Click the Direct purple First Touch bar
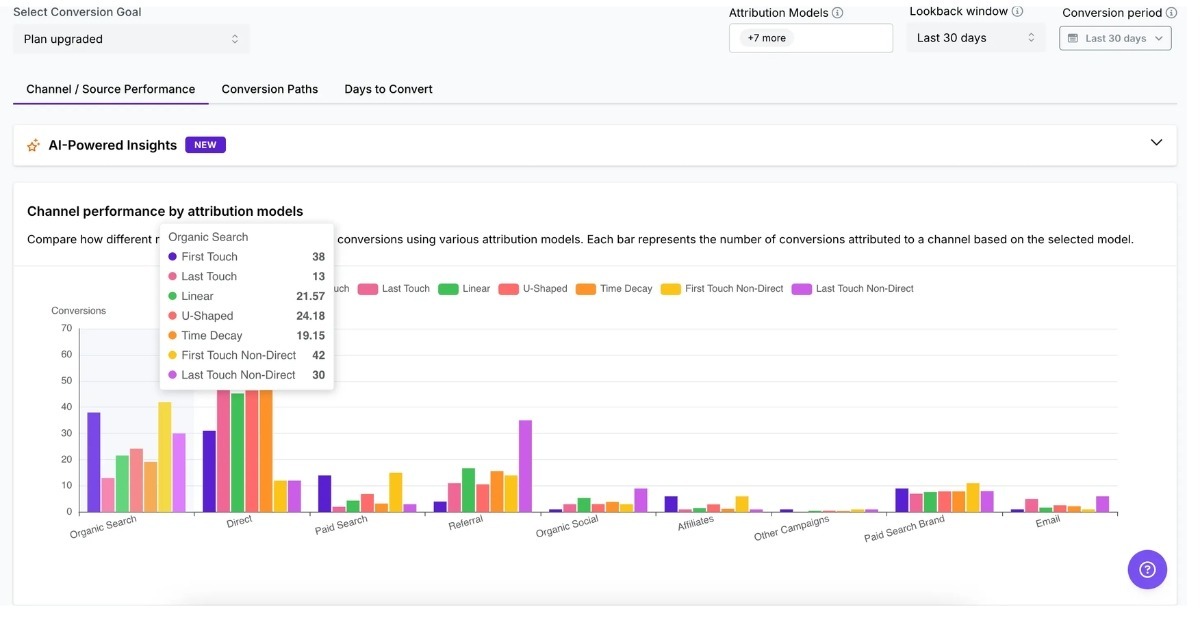This screenshot has height=630, width=1200. [x=209, y=472]
